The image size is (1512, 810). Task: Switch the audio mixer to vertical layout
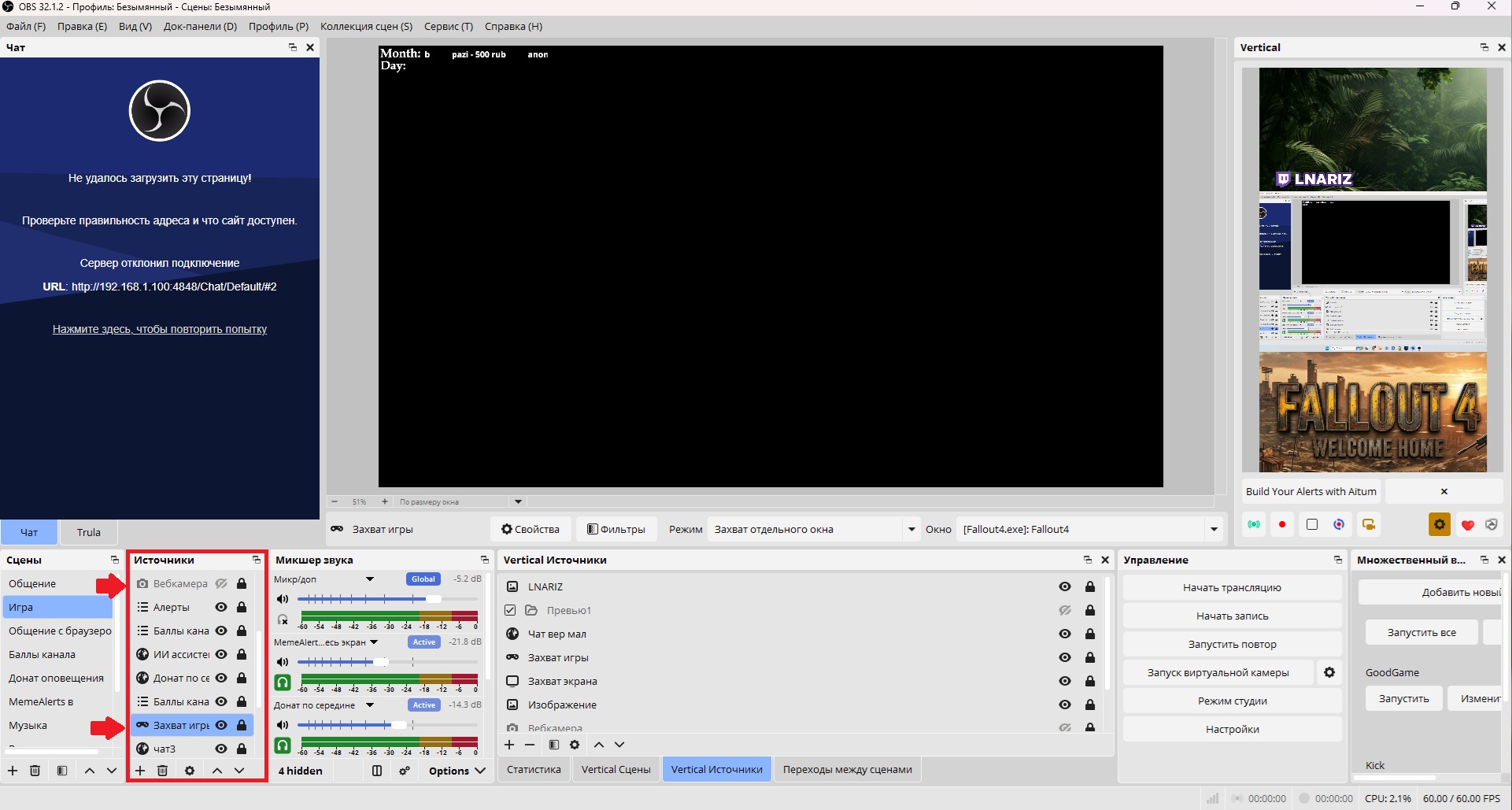[x=377, y=771]
